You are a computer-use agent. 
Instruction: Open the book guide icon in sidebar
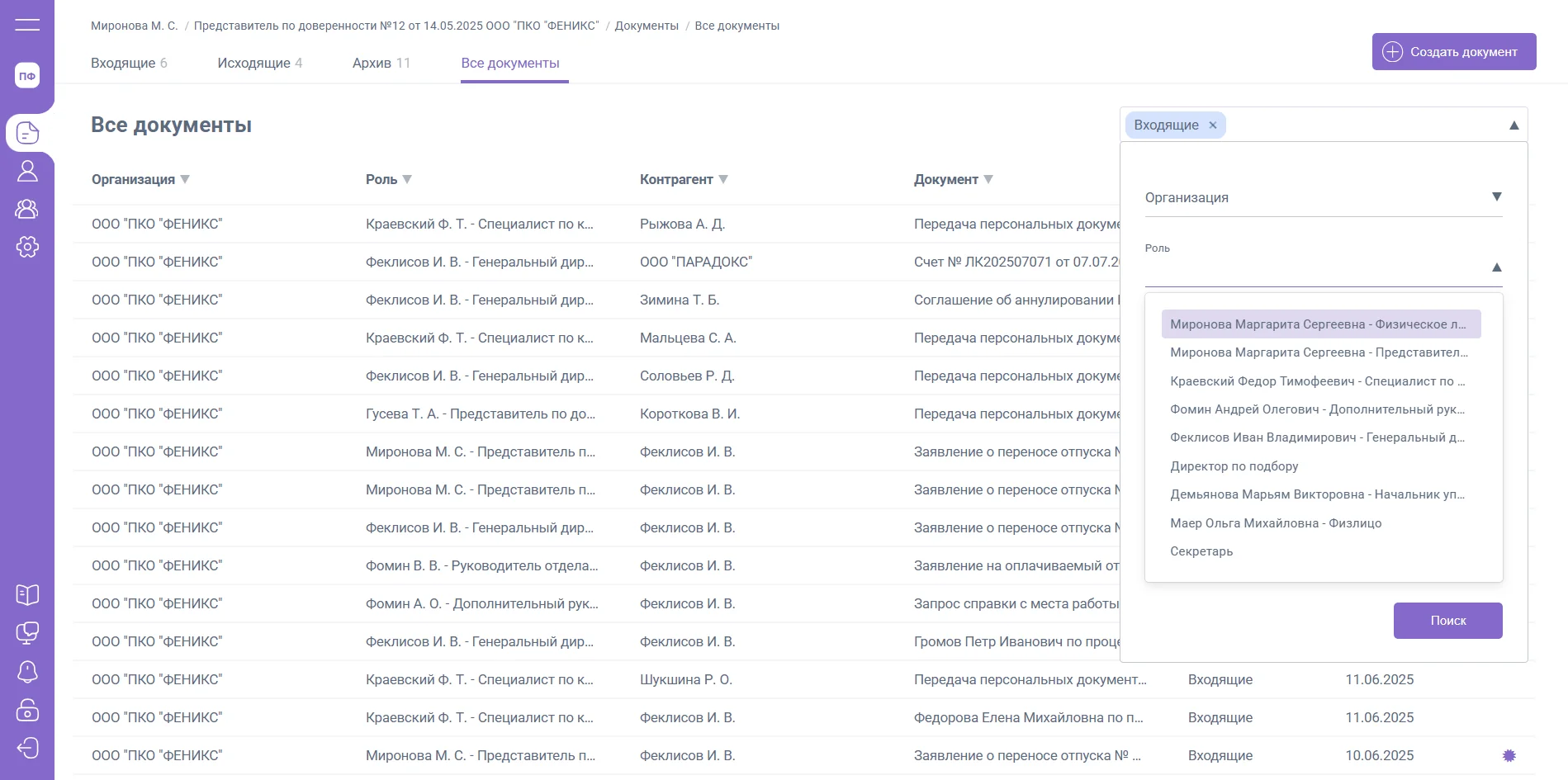click(x=27, y=595)
